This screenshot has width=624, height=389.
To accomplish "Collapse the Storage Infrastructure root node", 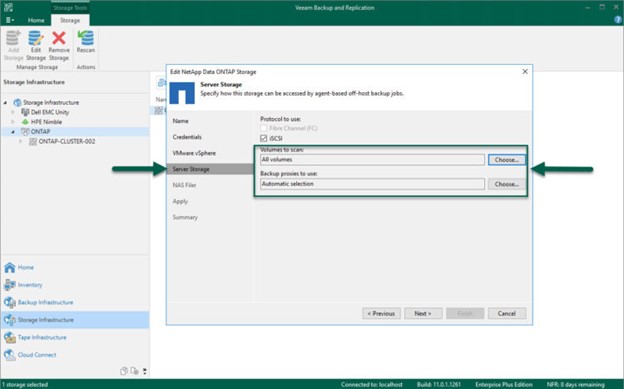I will pos(6,103).
